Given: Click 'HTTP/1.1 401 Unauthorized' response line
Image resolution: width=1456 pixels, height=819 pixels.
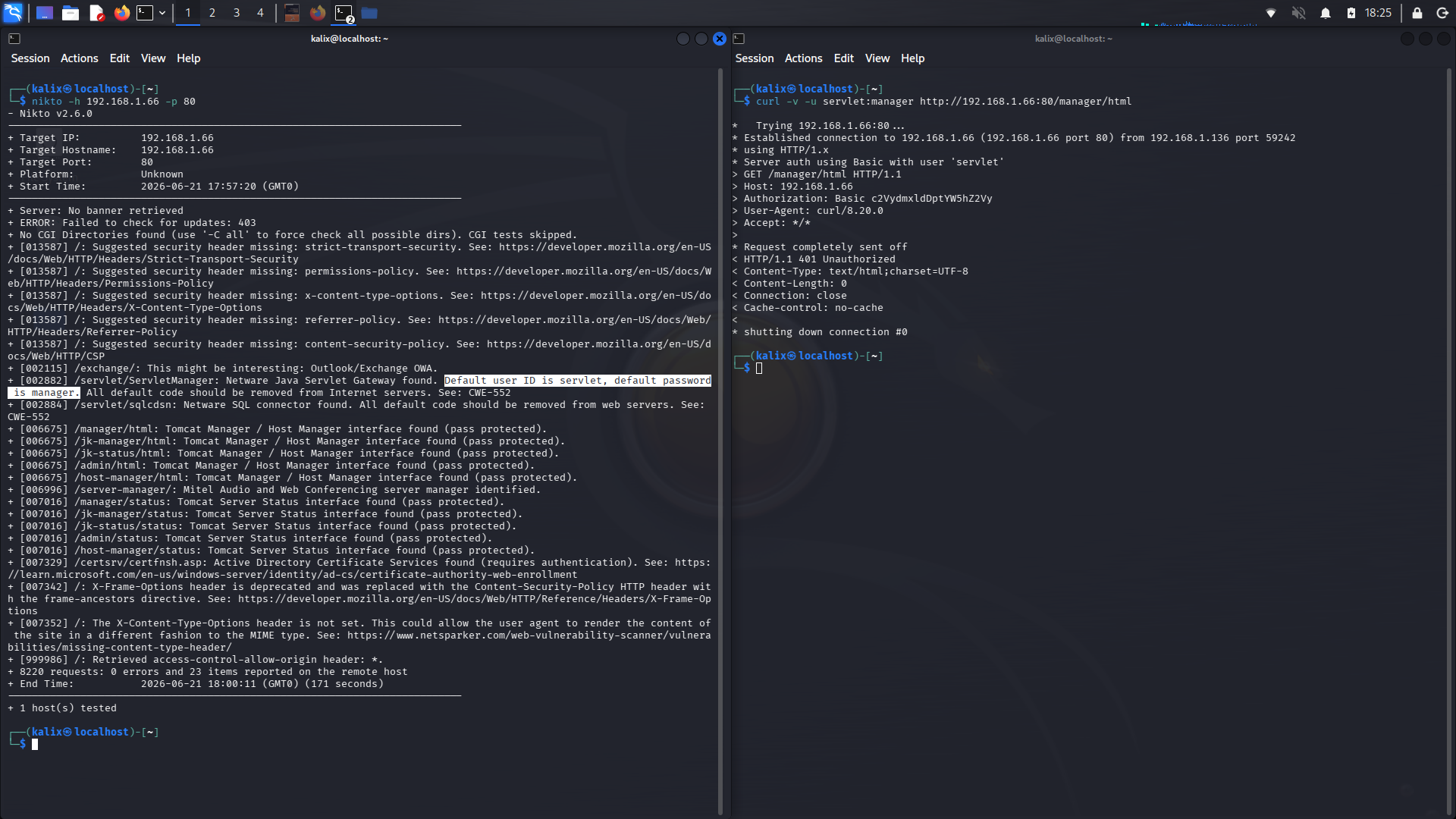Looking at the screenshot, I should coord(820,259).
